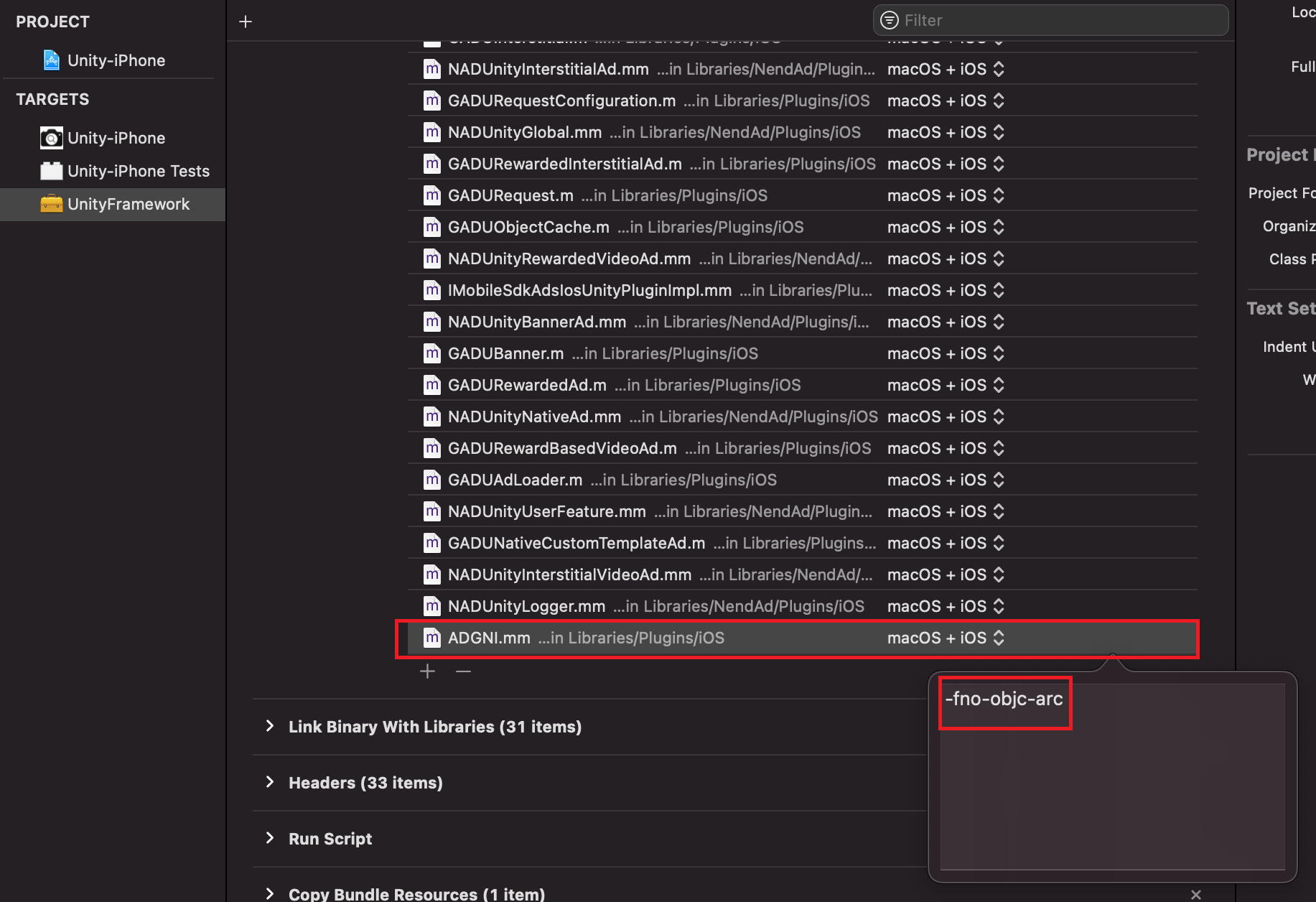Click the filter icon in the search field
The width and height of the screenshot is (1316, 902).
click(890, 20)
